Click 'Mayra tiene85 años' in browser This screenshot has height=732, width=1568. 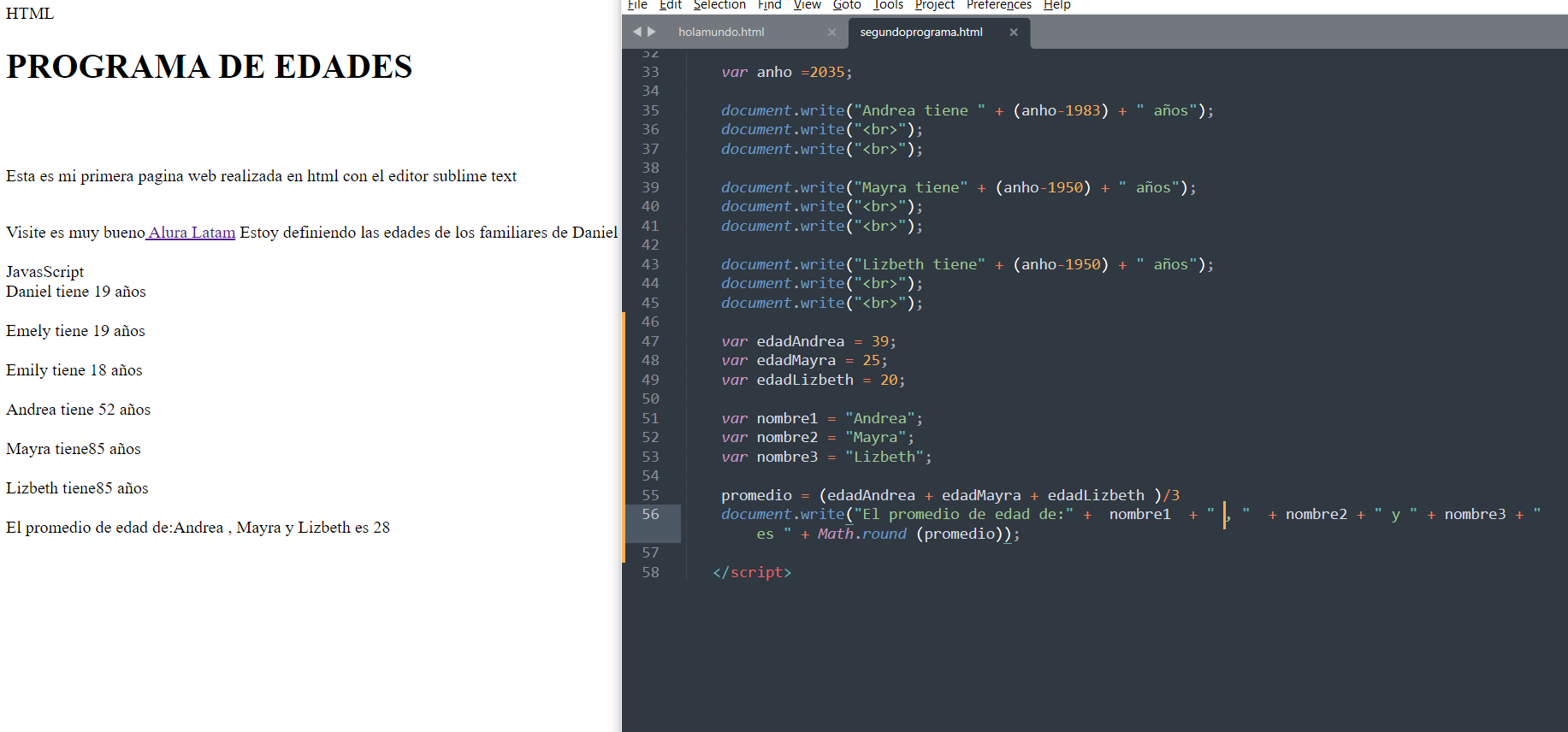(74, 449)
